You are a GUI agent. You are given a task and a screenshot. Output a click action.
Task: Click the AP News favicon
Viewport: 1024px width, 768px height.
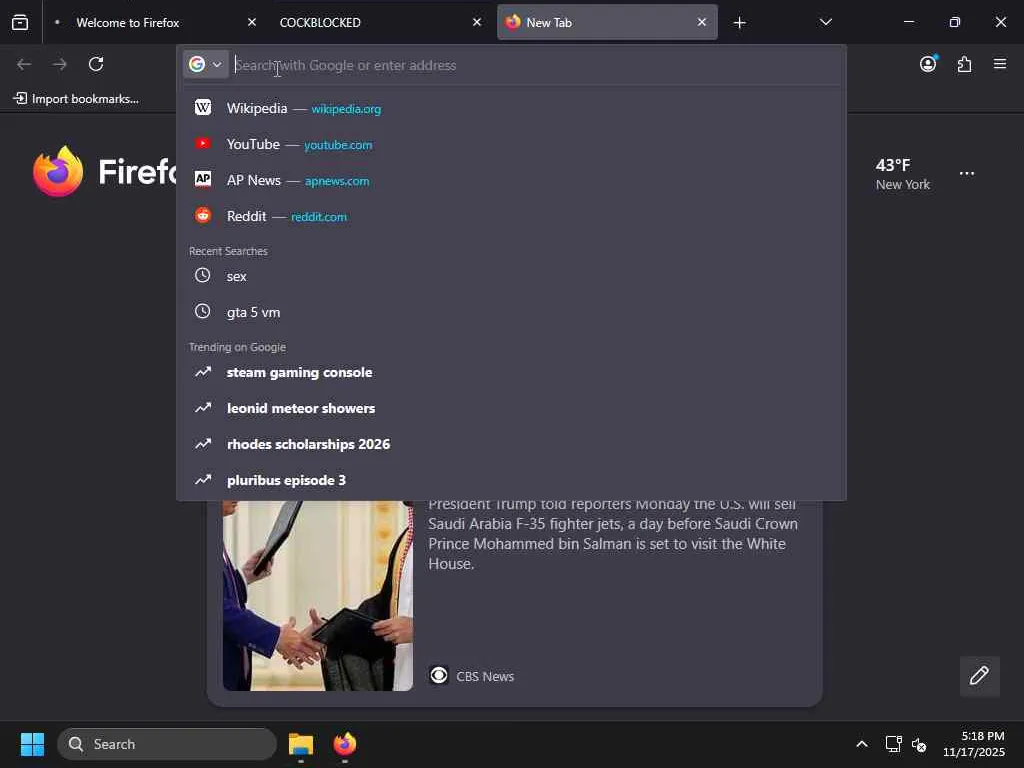tap(203, 179)
